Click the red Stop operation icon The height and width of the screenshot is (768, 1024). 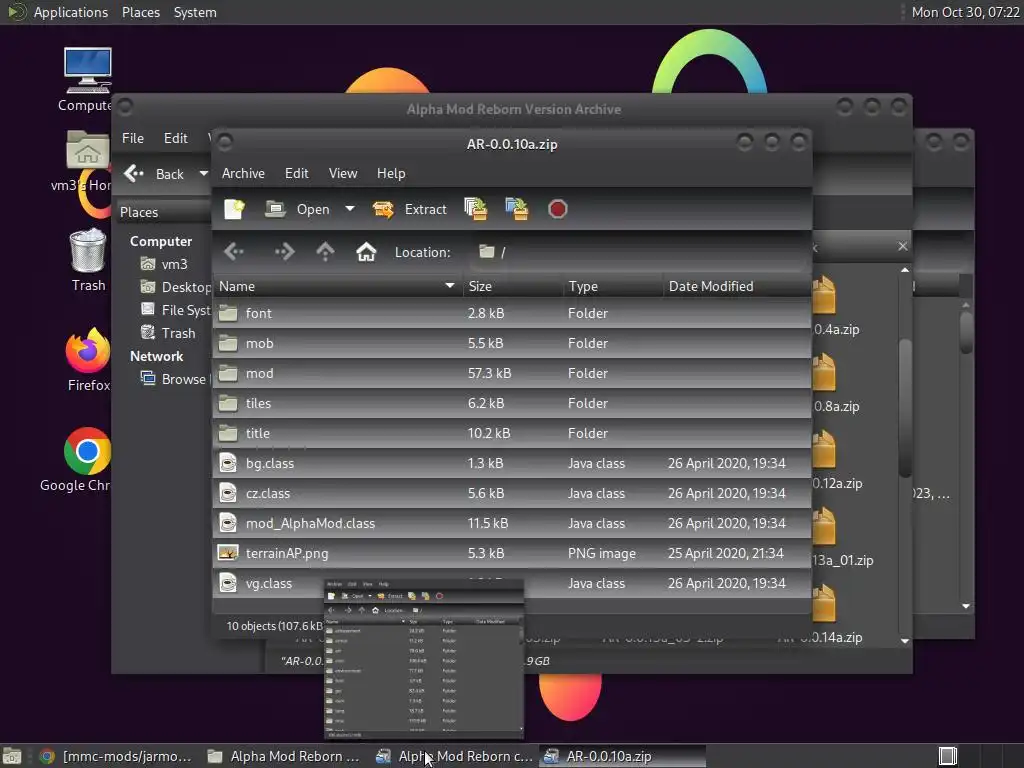coord(558,209)
